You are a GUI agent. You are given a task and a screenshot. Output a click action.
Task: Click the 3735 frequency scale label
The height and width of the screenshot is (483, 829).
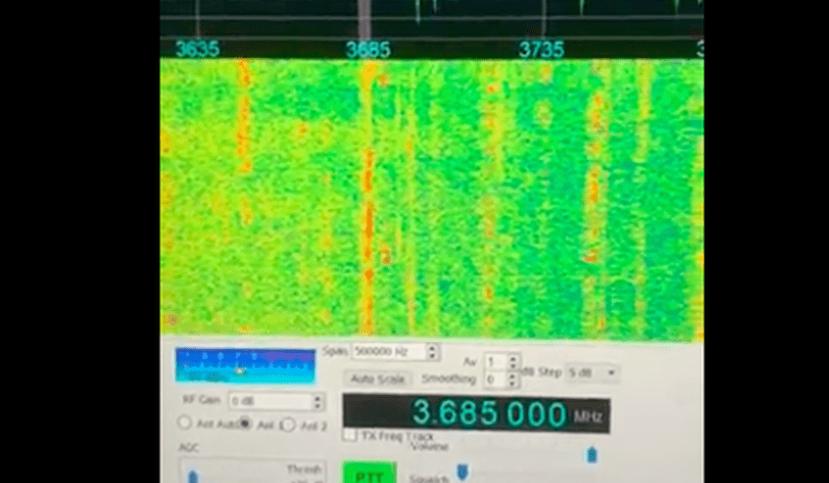click(541, 50)
